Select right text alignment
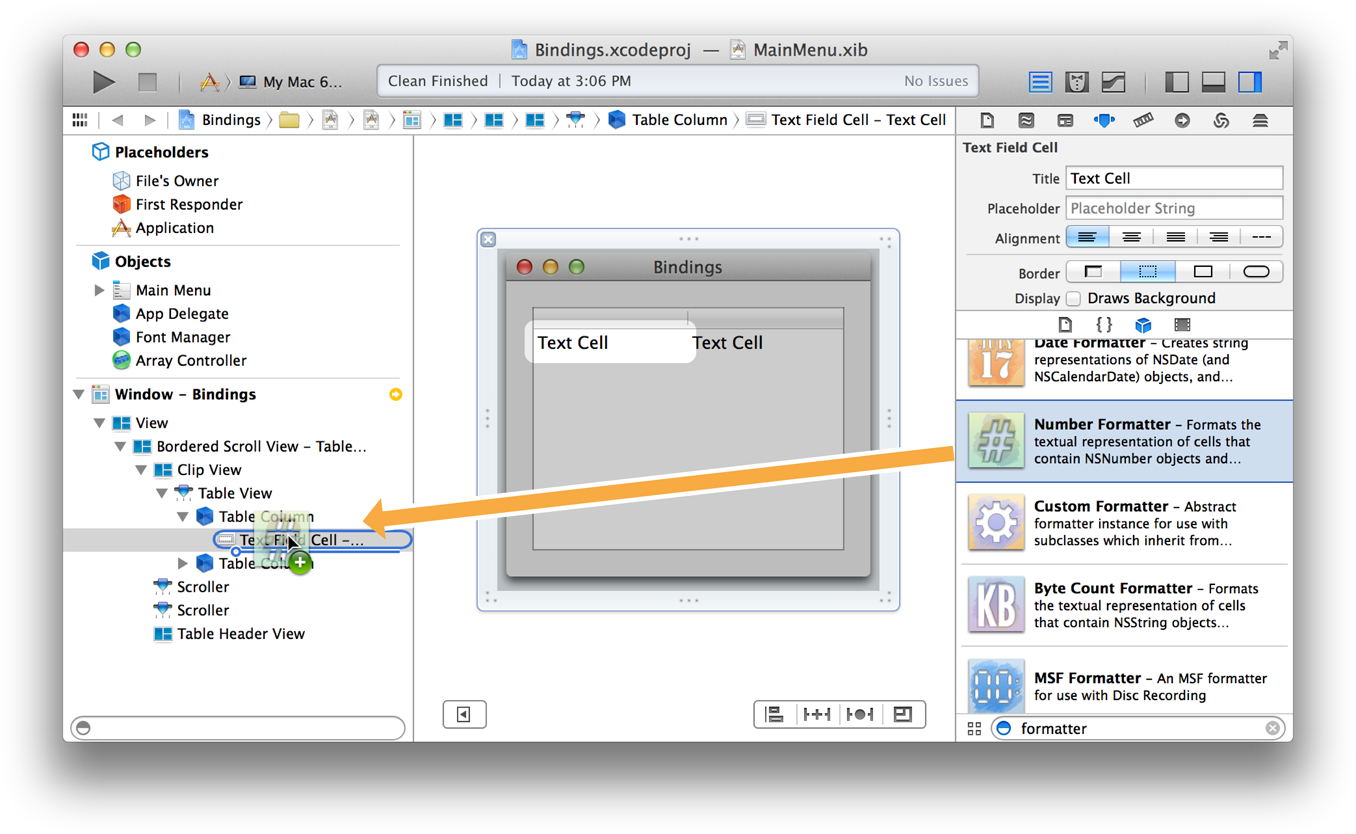The height and width of the screenshot is (834, 1356). [x=1218, y=238]
